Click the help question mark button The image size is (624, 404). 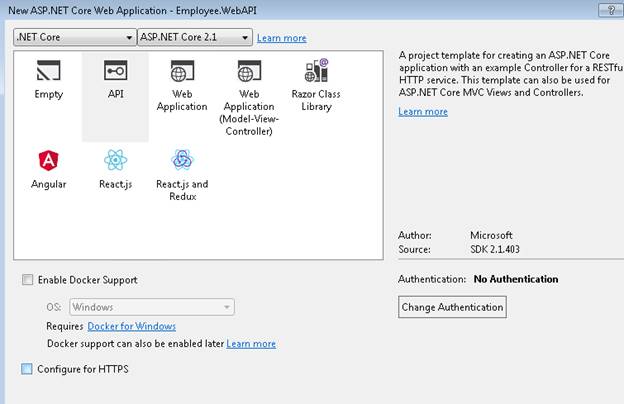611,10
